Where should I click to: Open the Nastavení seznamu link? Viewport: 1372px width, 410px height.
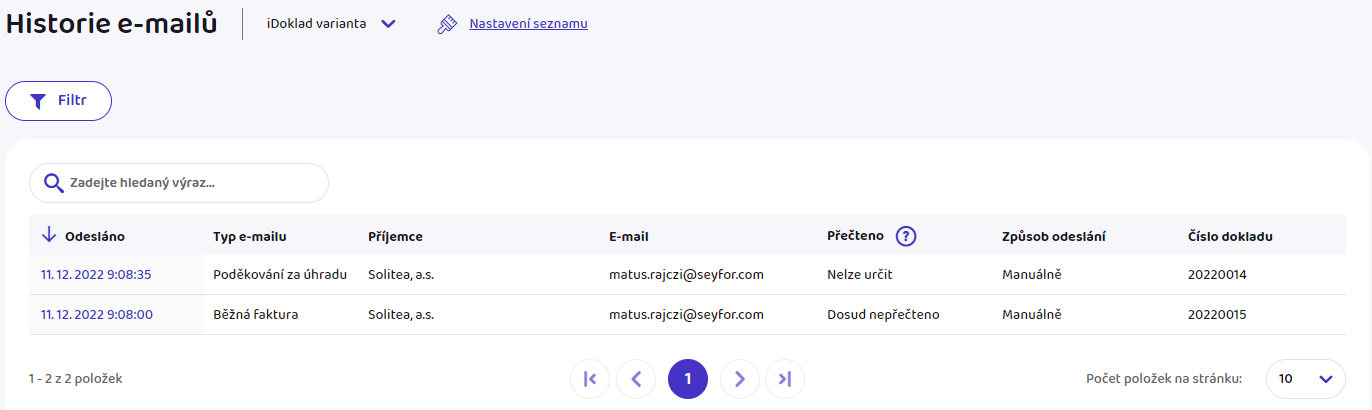click(x=528, y=23)
